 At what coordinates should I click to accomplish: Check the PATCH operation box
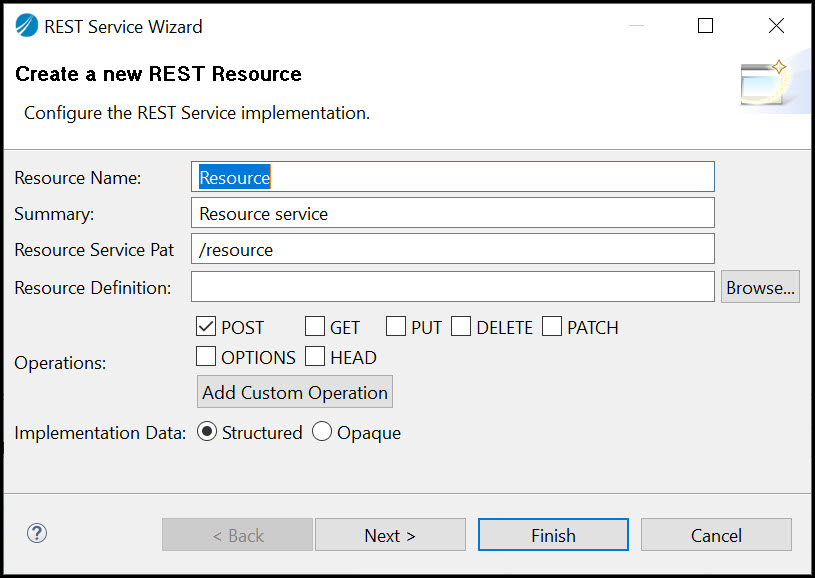click(552, 327)
